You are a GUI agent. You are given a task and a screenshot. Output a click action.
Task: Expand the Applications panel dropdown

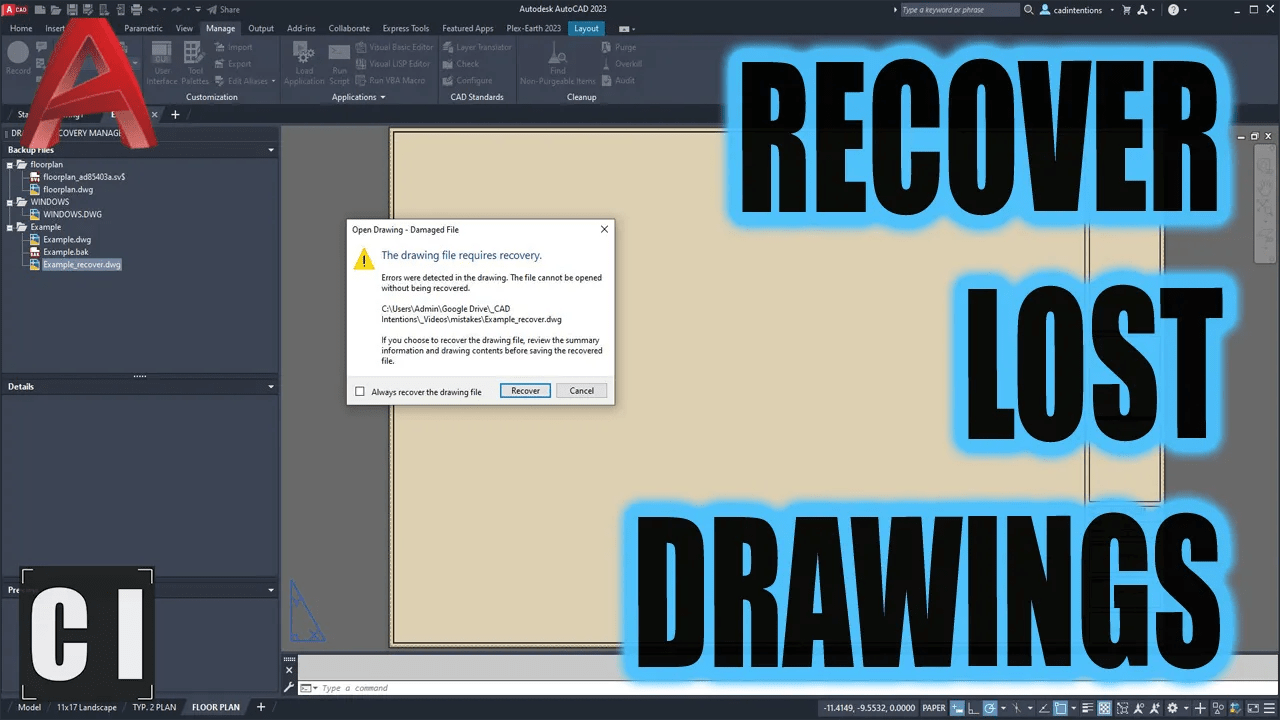pos(359,97)
